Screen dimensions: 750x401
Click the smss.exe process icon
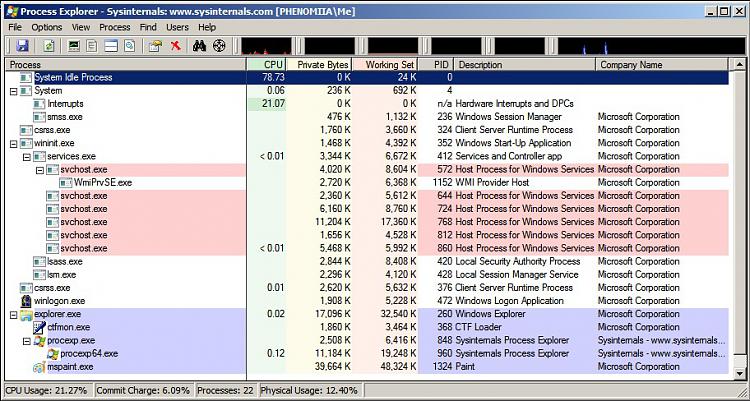(39, 117)
